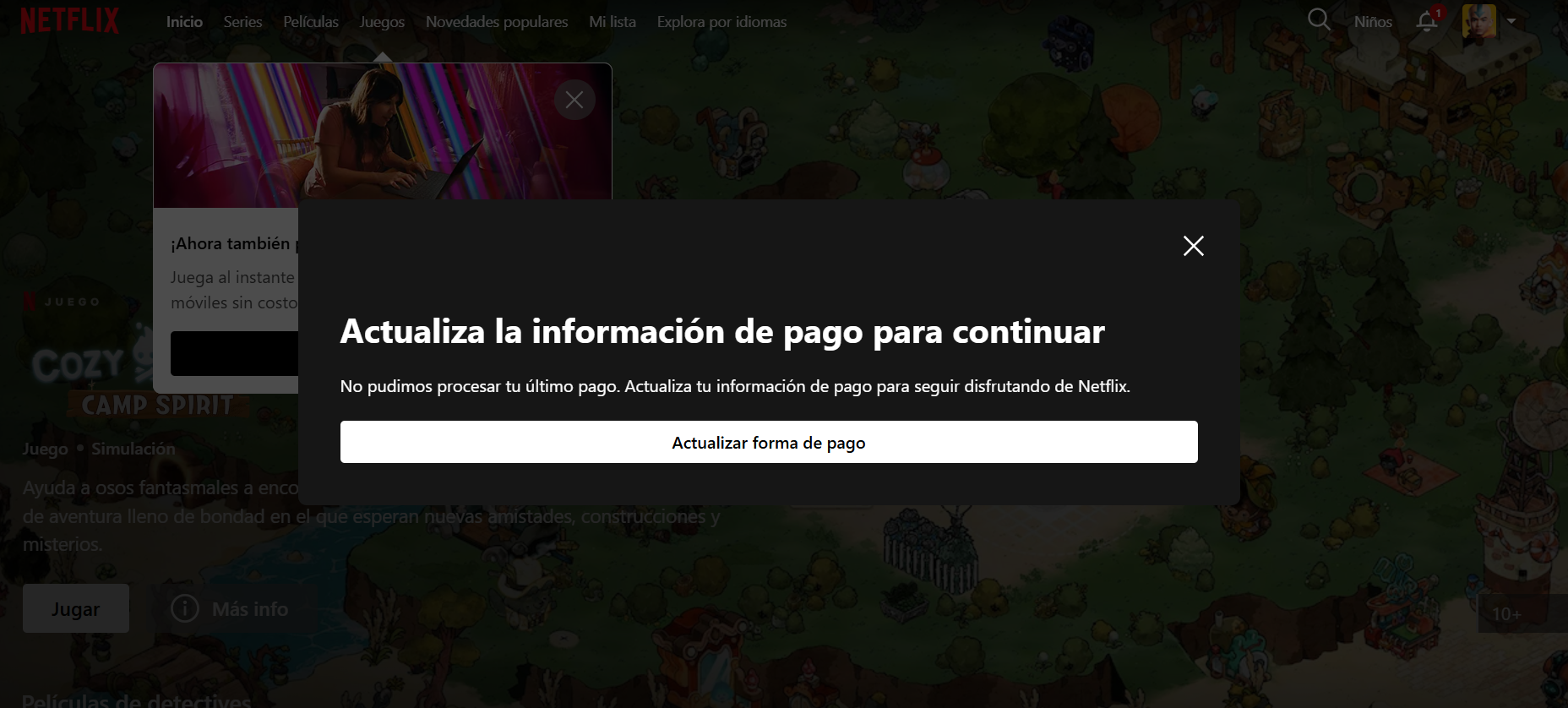
Task: Open Explora por idiomas
Action: click(x=721, y=22)
